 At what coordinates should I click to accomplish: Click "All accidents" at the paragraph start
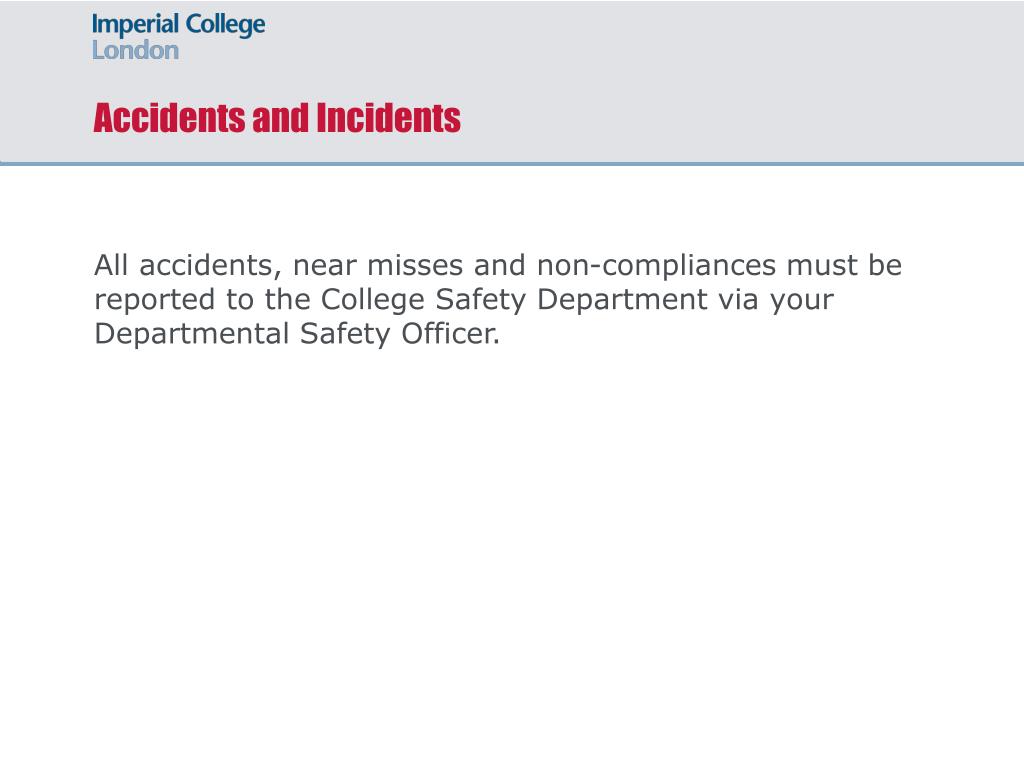tap(184, 265)
